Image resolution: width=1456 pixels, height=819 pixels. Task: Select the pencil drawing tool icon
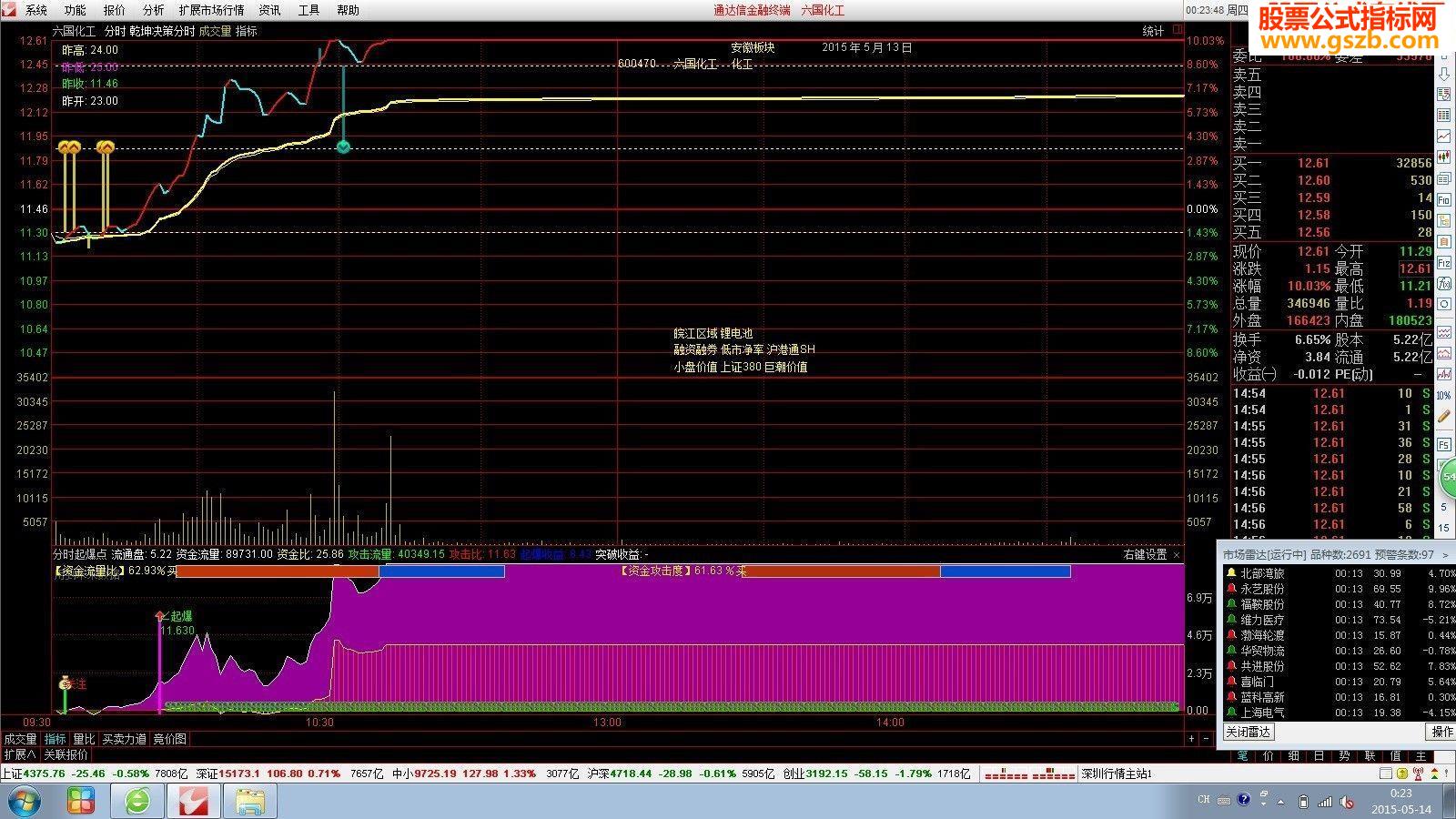pyautogui.click(x=1444, y=418)
